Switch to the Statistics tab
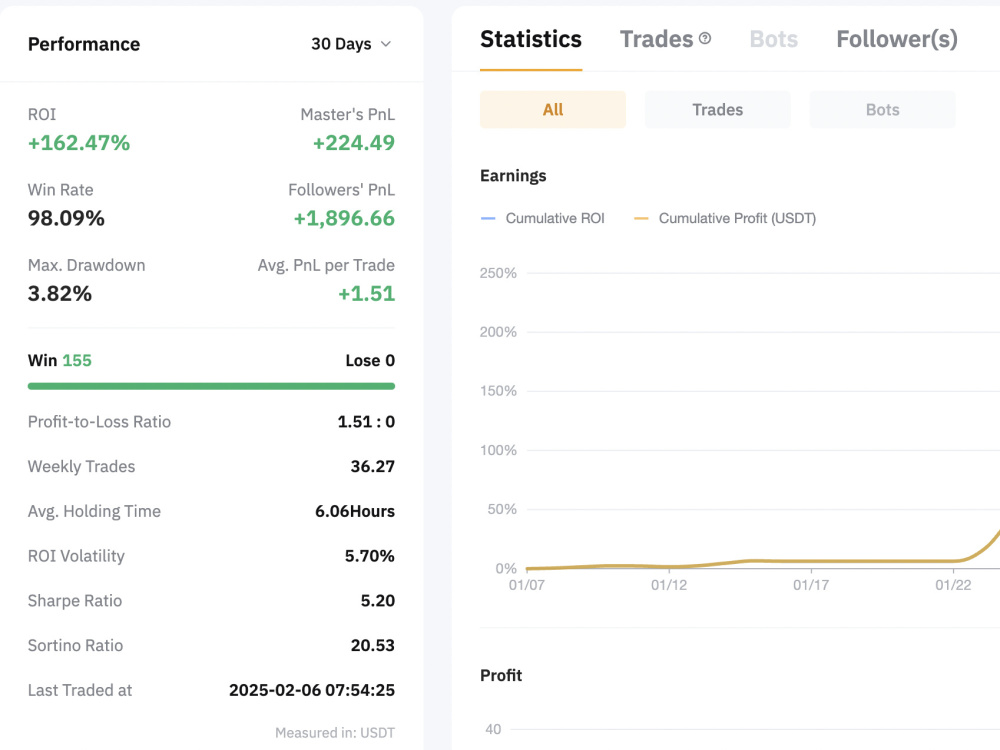This screenshot has width=1000, height=750. (531, 39)
